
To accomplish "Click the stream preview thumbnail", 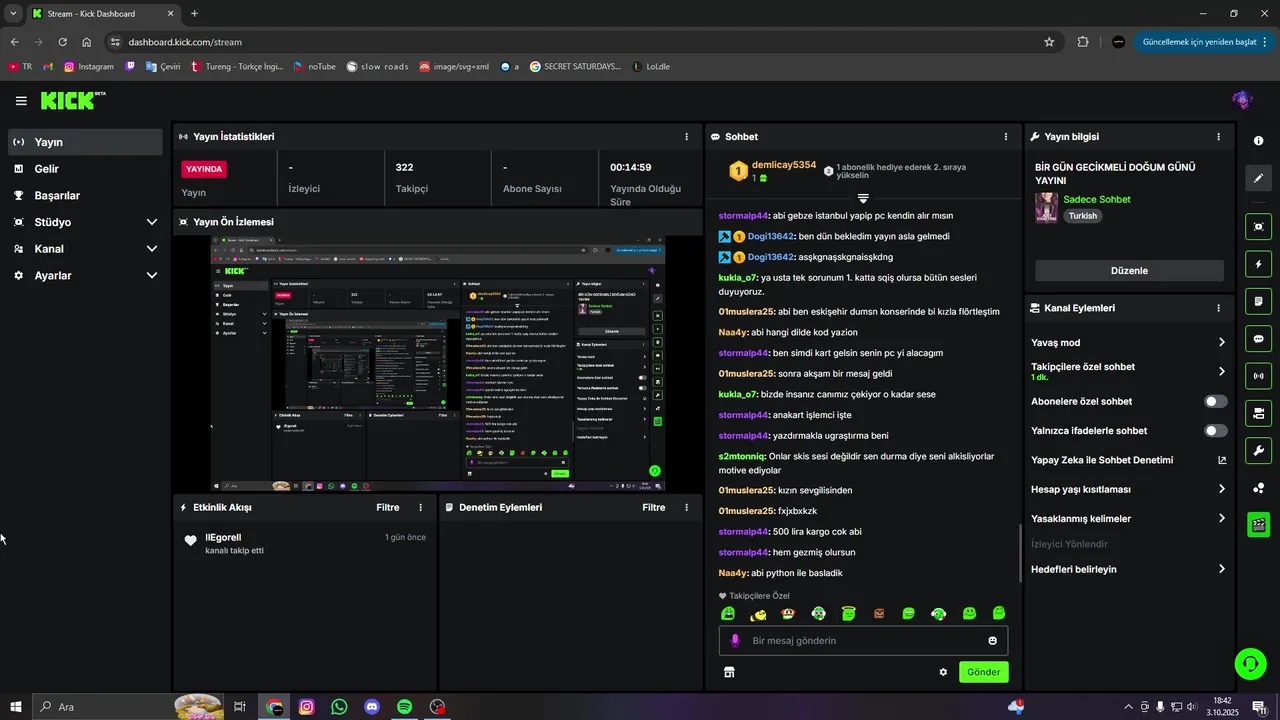I will click(x=438, y=364).
